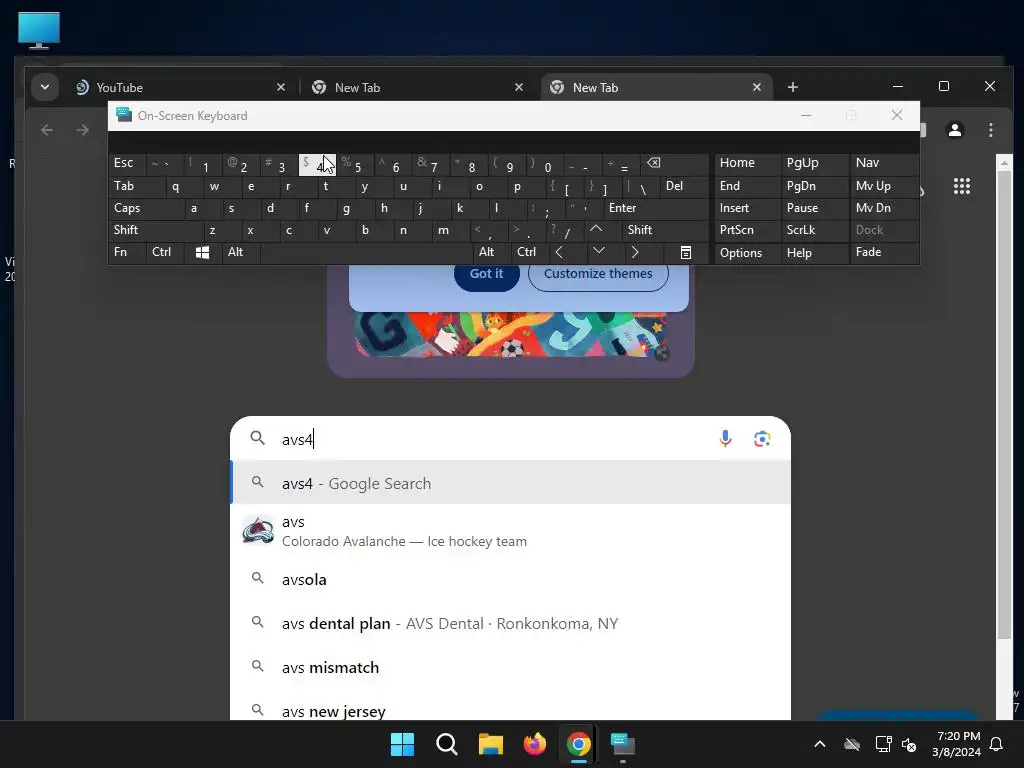1024x768 pixels.
Task: Toggle the Caps key on keyboard
Action: pyautogui.click(x=146, y=208)
